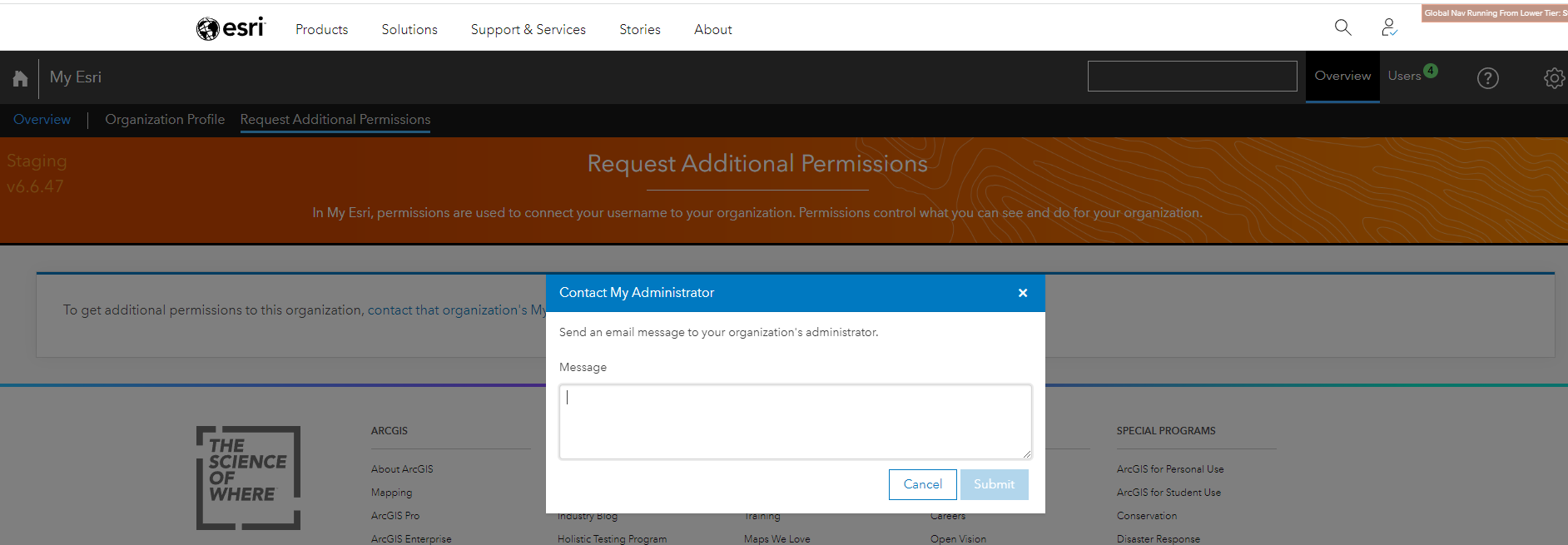Click the ARCGIS footer heading
Image resolution: width=1568 pixels, height=545 pixels.
(390, 431)
